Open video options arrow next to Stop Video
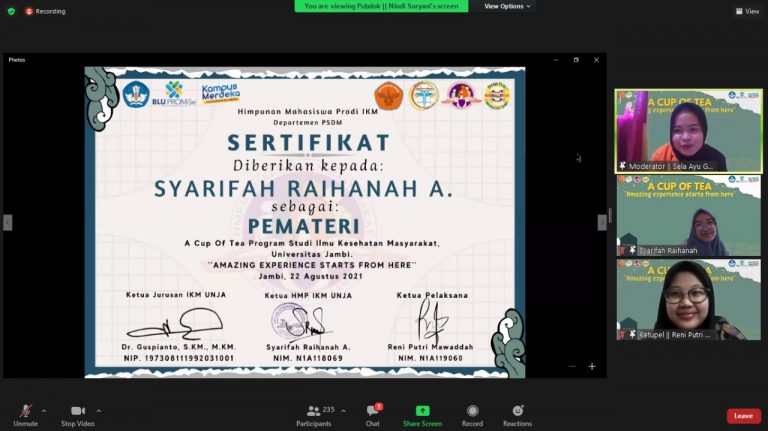The height and width of the screenshot is (431, 768). click(x=99, y=411)
